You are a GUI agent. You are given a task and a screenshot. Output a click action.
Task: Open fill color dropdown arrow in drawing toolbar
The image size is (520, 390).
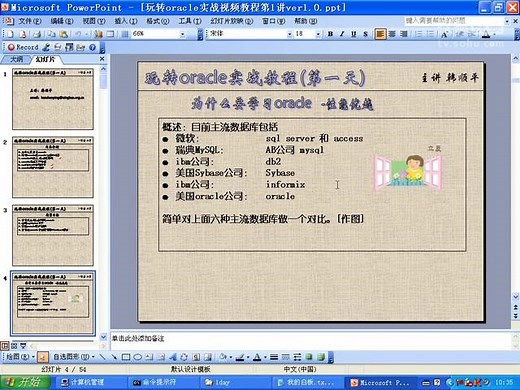pyautogui.click(x=230, y=357)
